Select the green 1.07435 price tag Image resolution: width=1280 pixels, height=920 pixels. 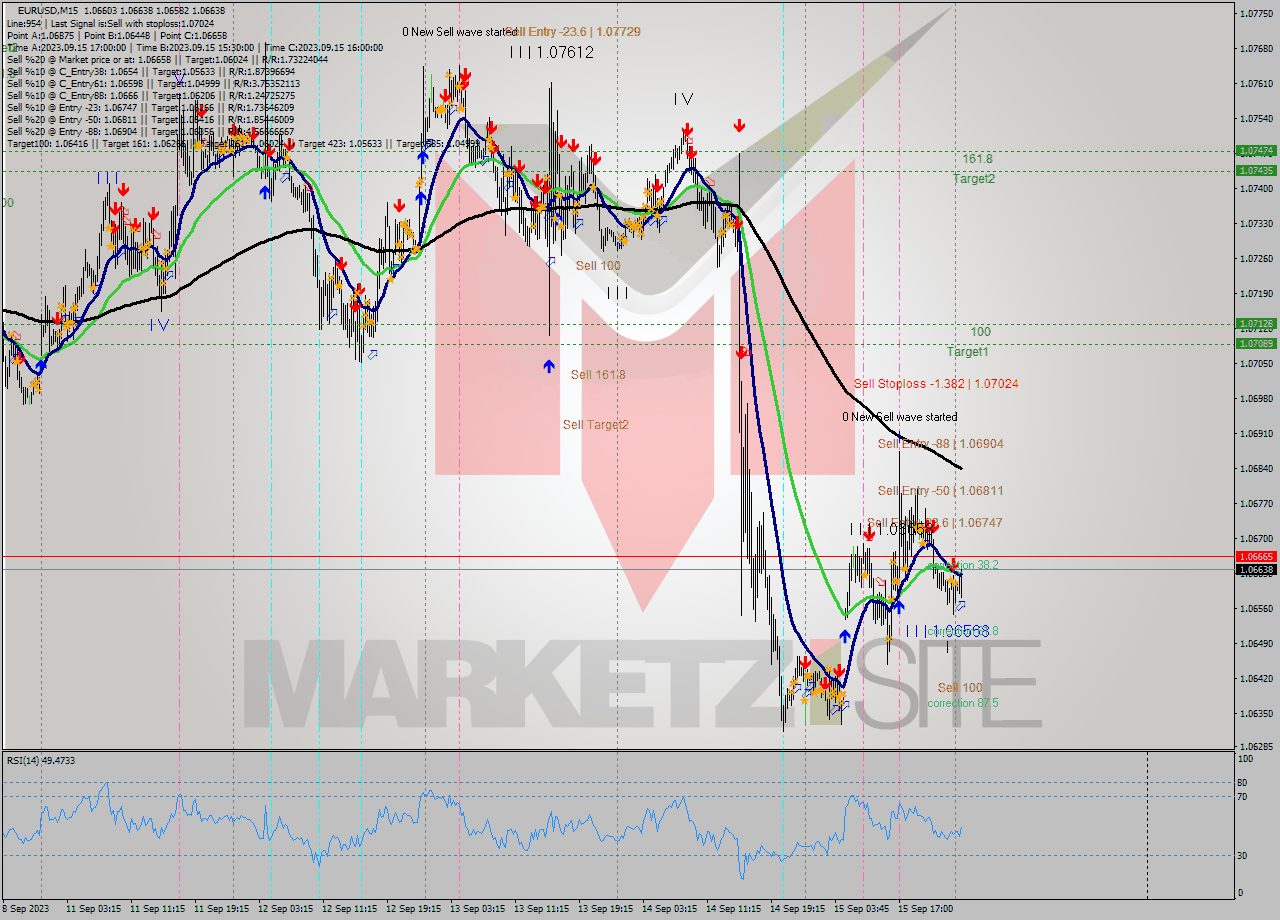tap(1256, 171)
